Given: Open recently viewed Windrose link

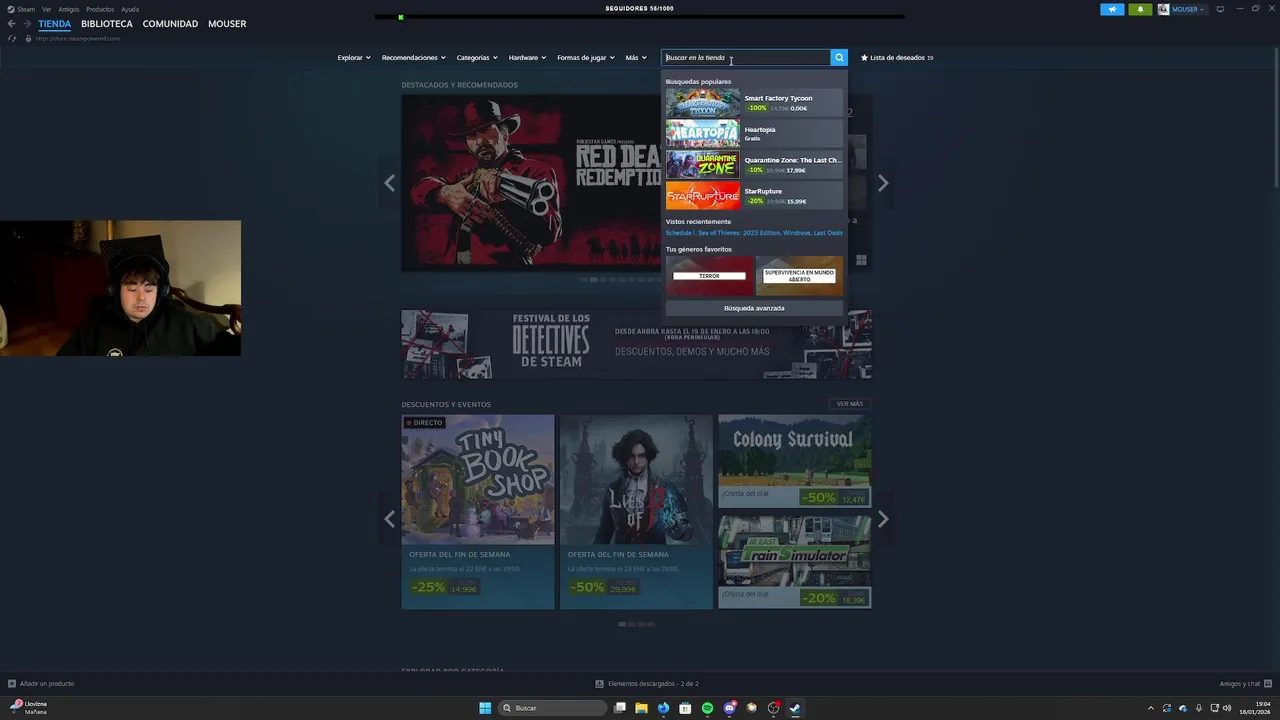Looking at the screenshot, I should tap(797, 233).
